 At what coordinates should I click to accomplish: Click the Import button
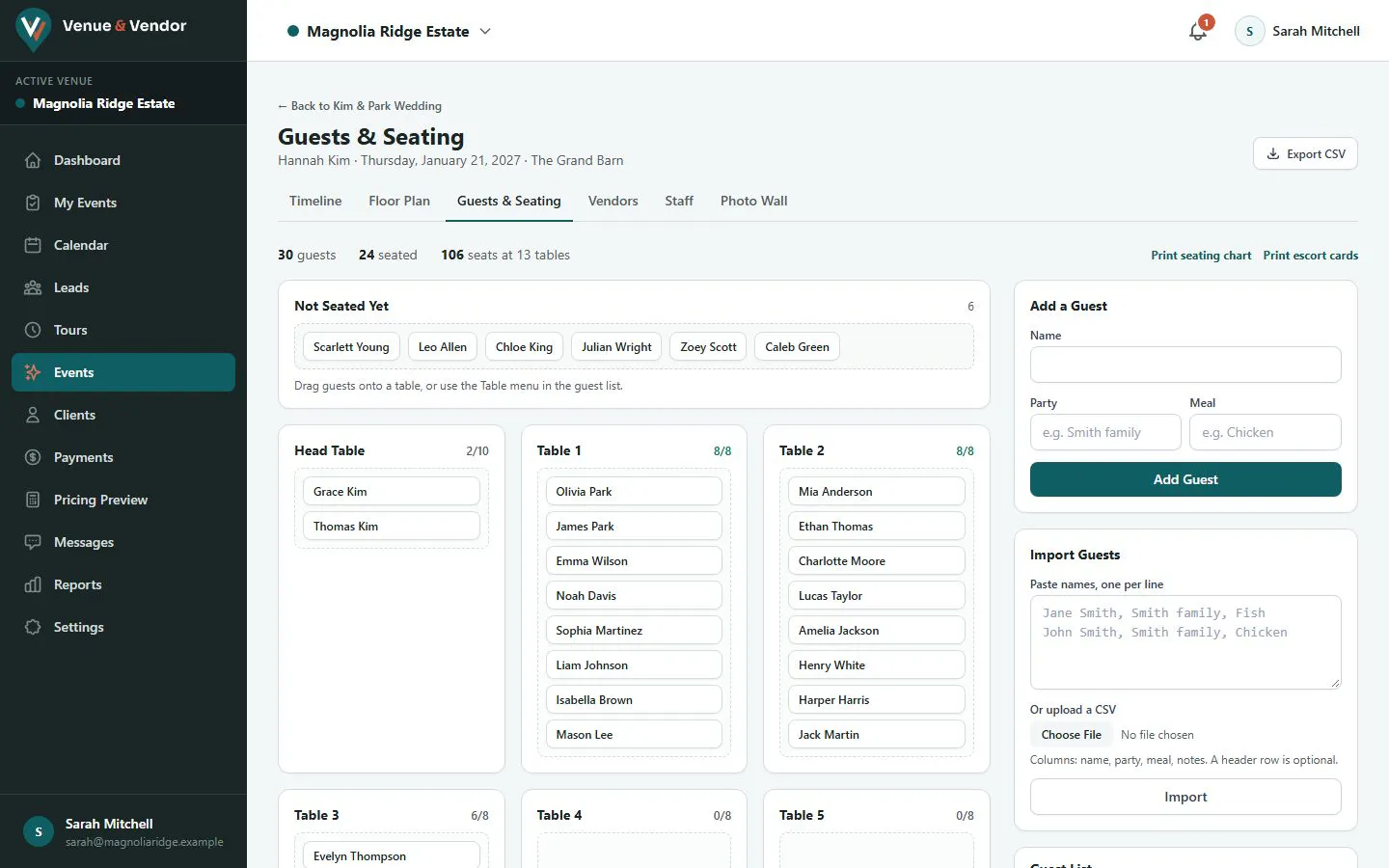click(1185, 797)
